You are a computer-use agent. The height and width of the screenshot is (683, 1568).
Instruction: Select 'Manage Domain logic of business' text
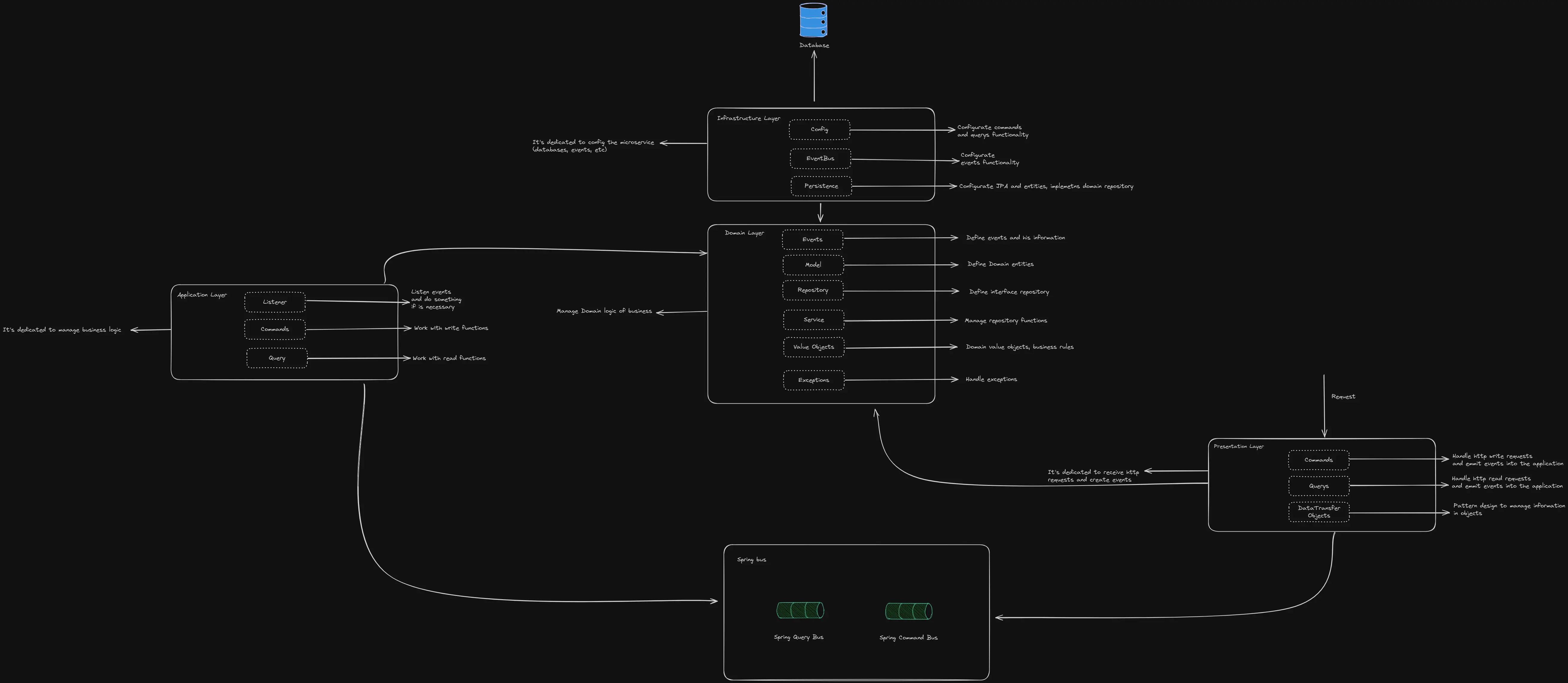coord(604,311)
